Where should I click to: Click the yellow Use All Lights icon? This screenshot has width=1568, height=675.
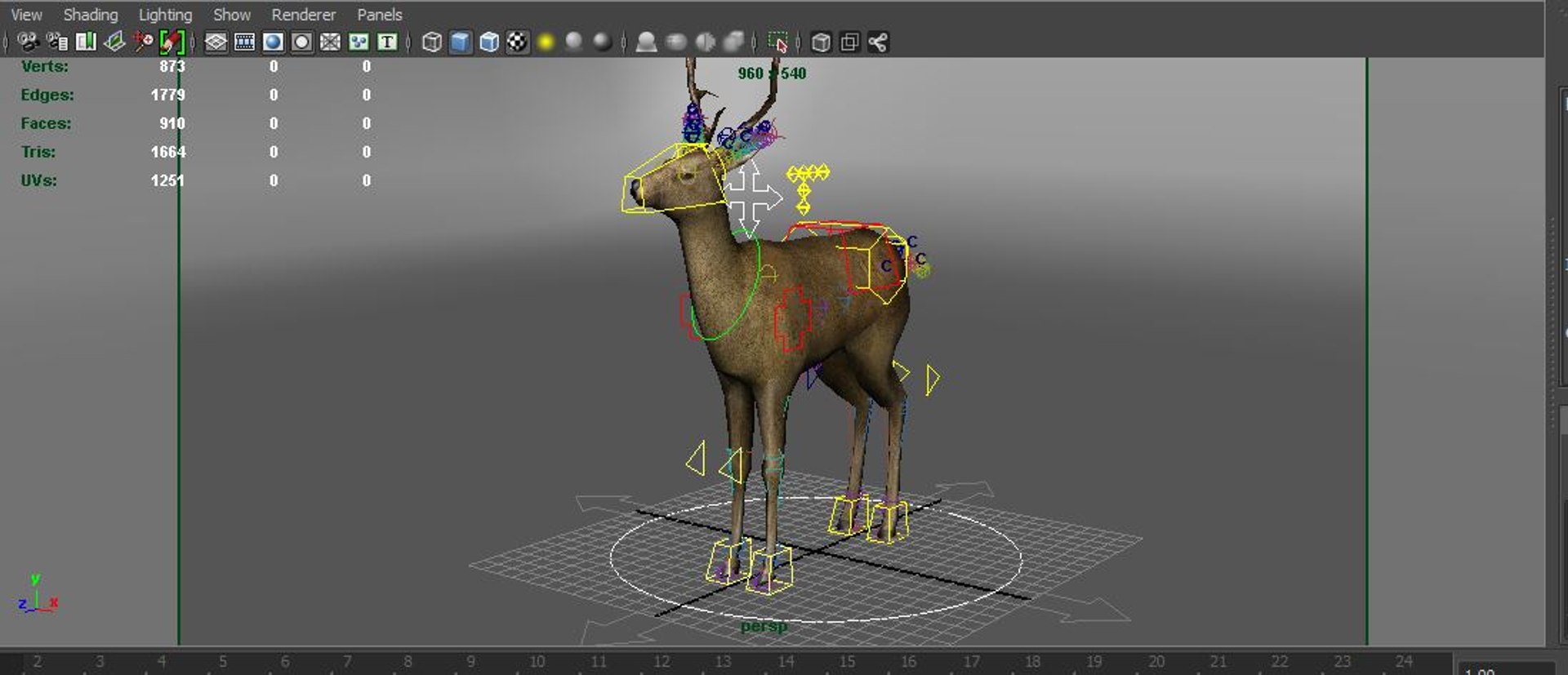click(x=546, y=42)
